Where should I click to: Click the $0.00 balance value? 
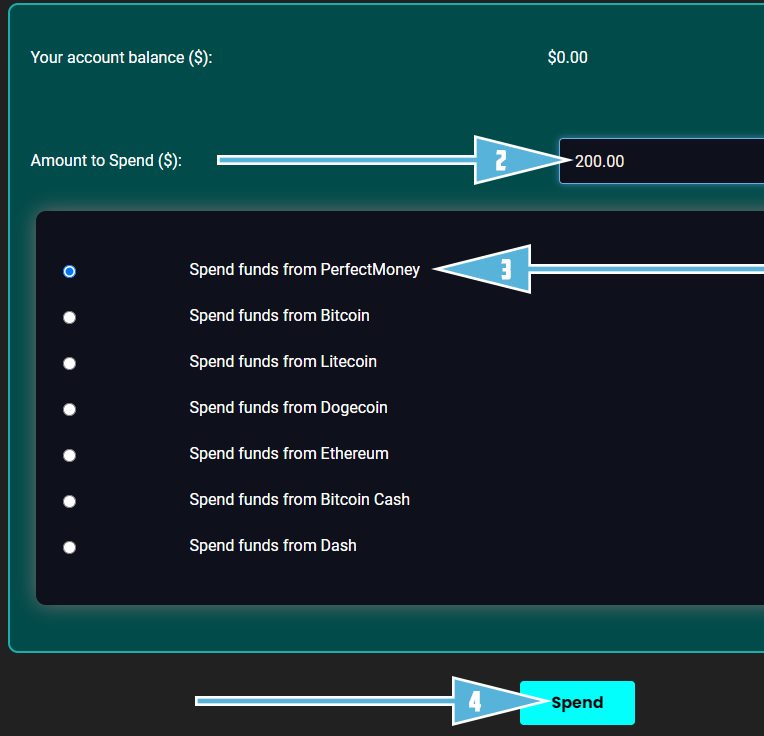click(x=568, y=57)
